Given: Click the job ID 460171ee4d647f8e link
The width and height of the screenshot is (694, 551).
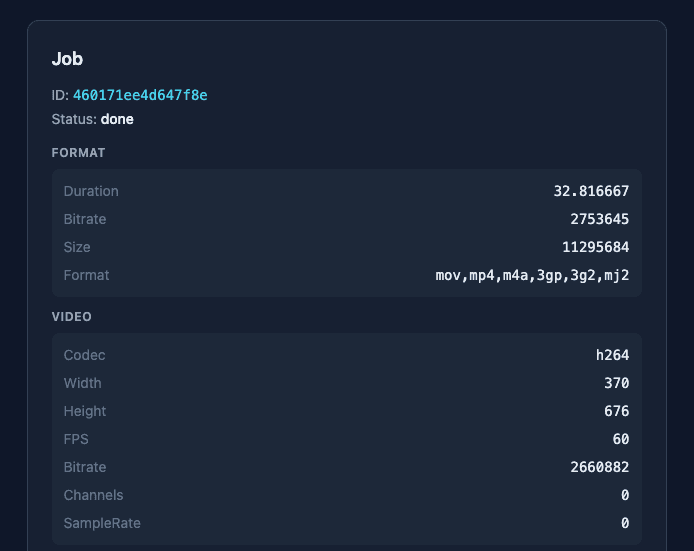Looking at the screenshot, I should (140, 95).
